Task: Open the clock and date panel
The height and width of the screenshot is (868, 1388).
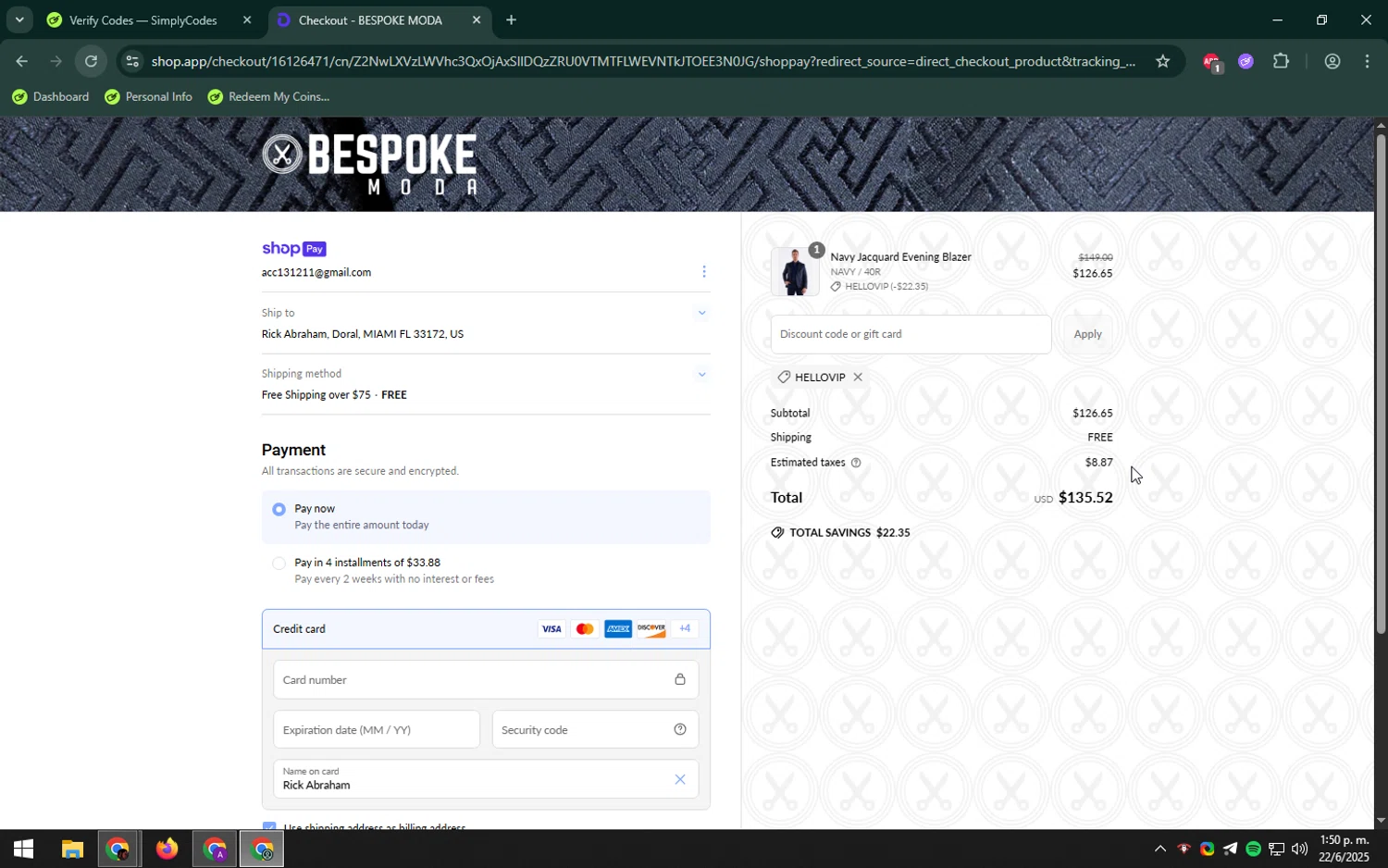Action: tap(1344, 849)
